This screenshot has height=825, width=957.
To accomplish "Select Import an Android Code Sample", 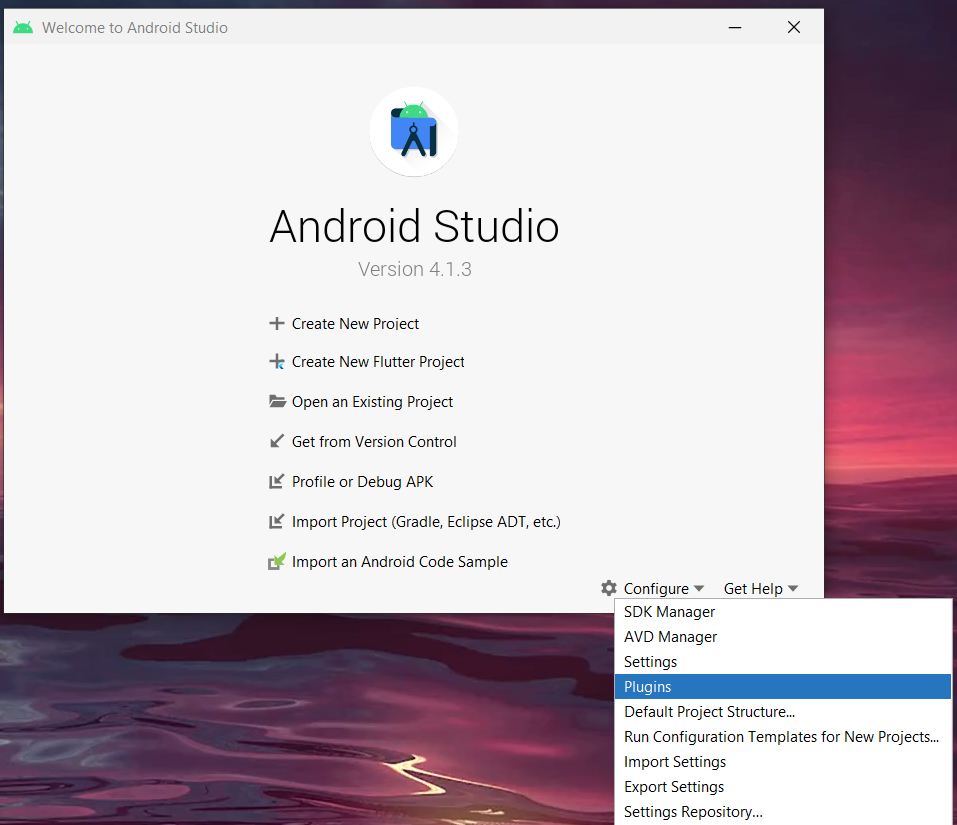I will (400, 561).
